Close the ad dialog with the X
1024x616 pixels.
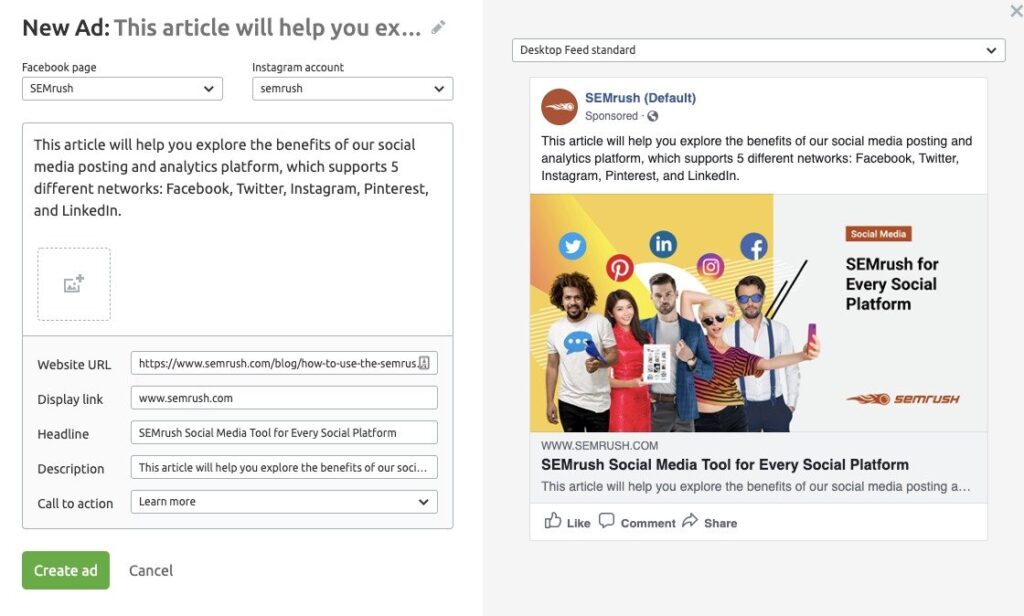(x=1016, y=11)
